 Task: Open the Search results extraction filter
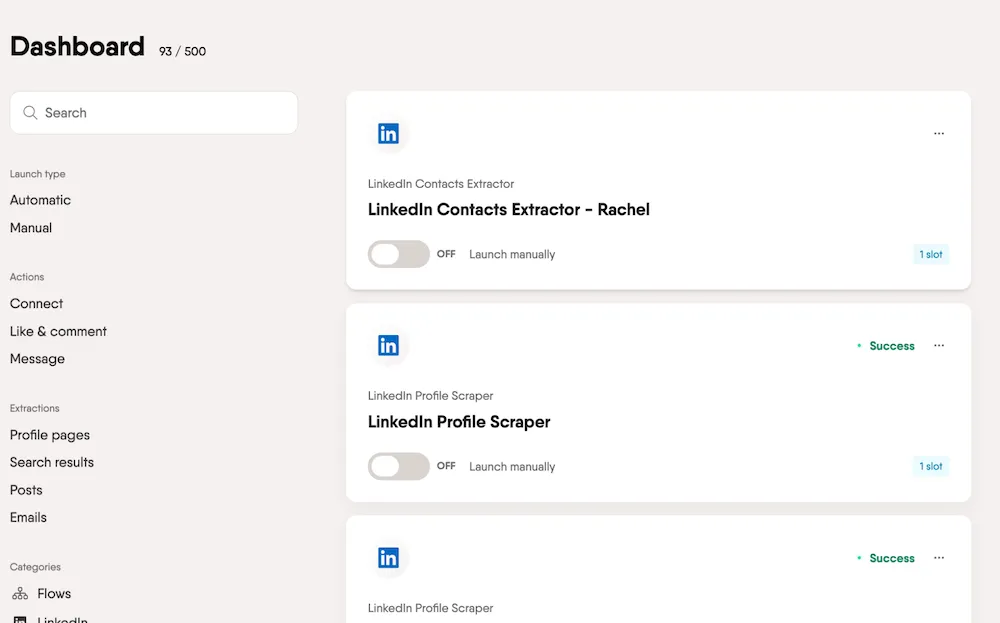click(51, 462)
